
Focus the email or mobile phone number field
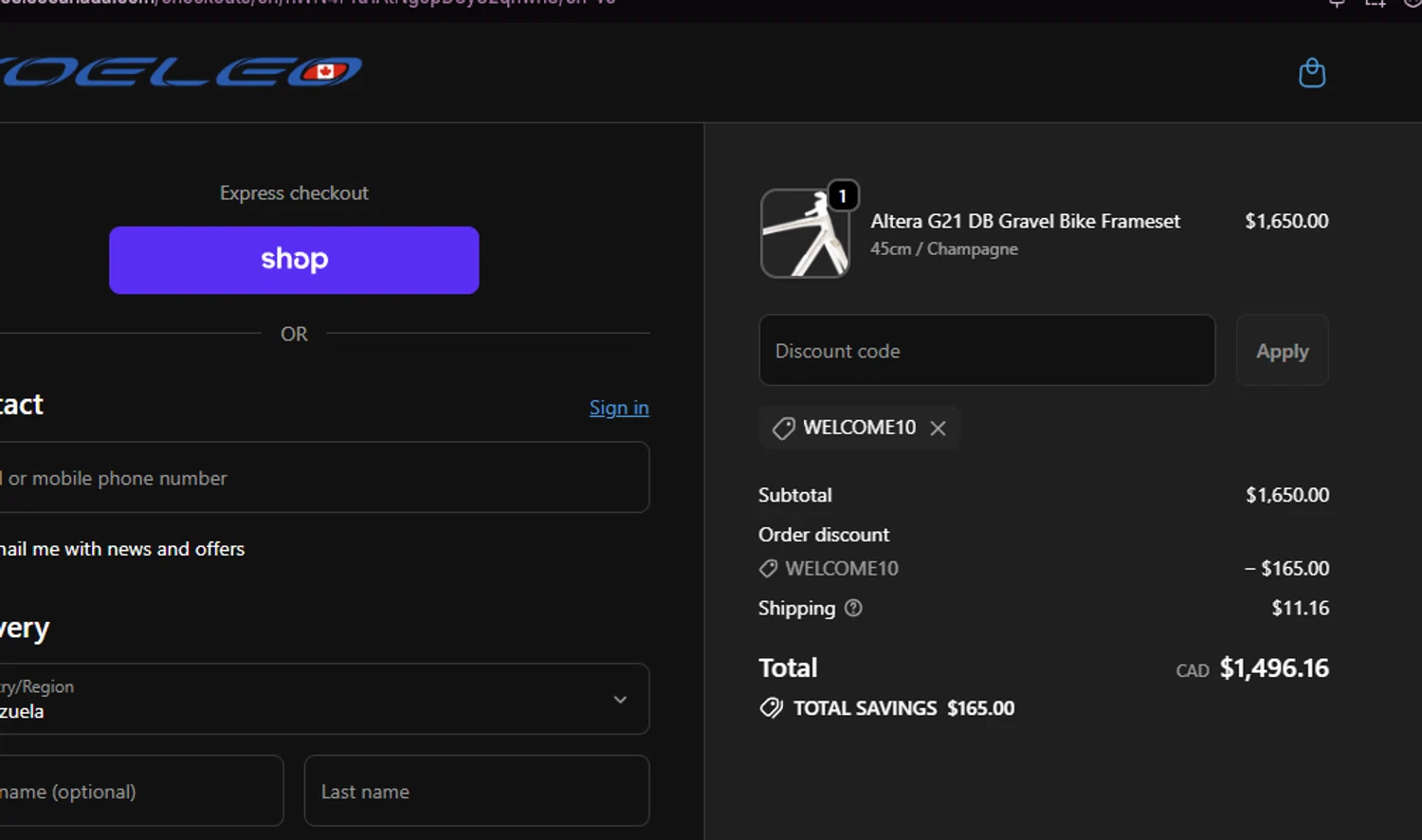click(x=322, y=478)
